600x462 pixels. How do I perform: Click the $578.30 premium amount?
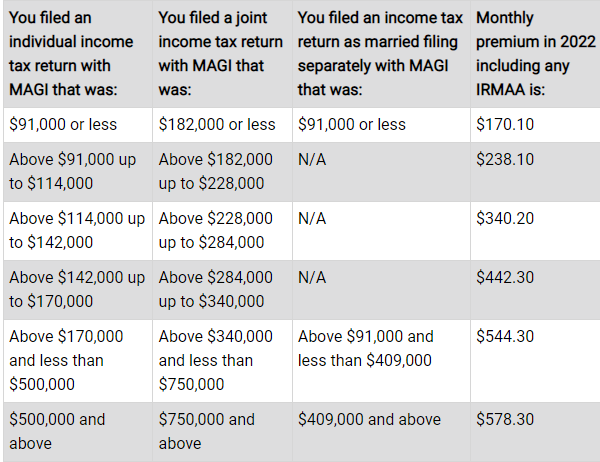coord(505,420)
